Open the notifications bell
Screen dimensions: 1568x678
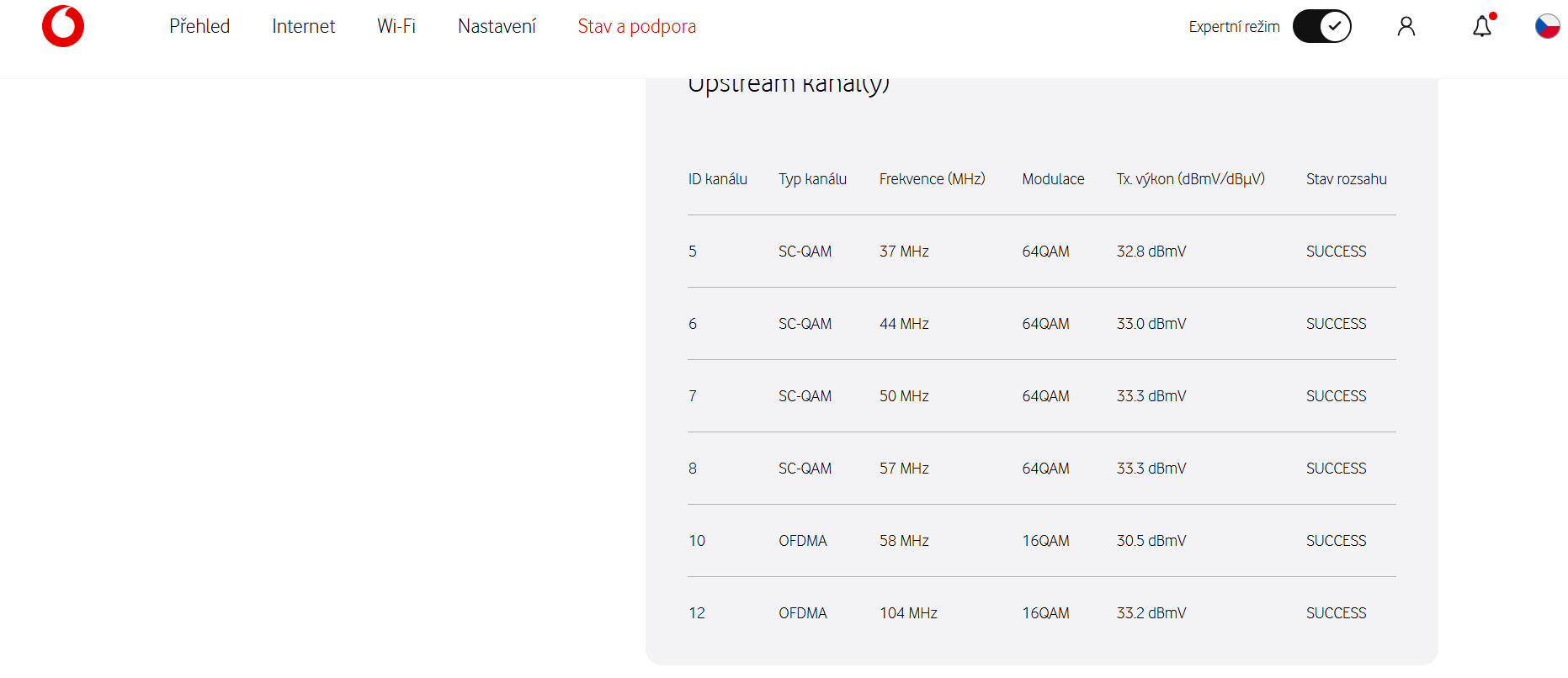(1481, 27)
